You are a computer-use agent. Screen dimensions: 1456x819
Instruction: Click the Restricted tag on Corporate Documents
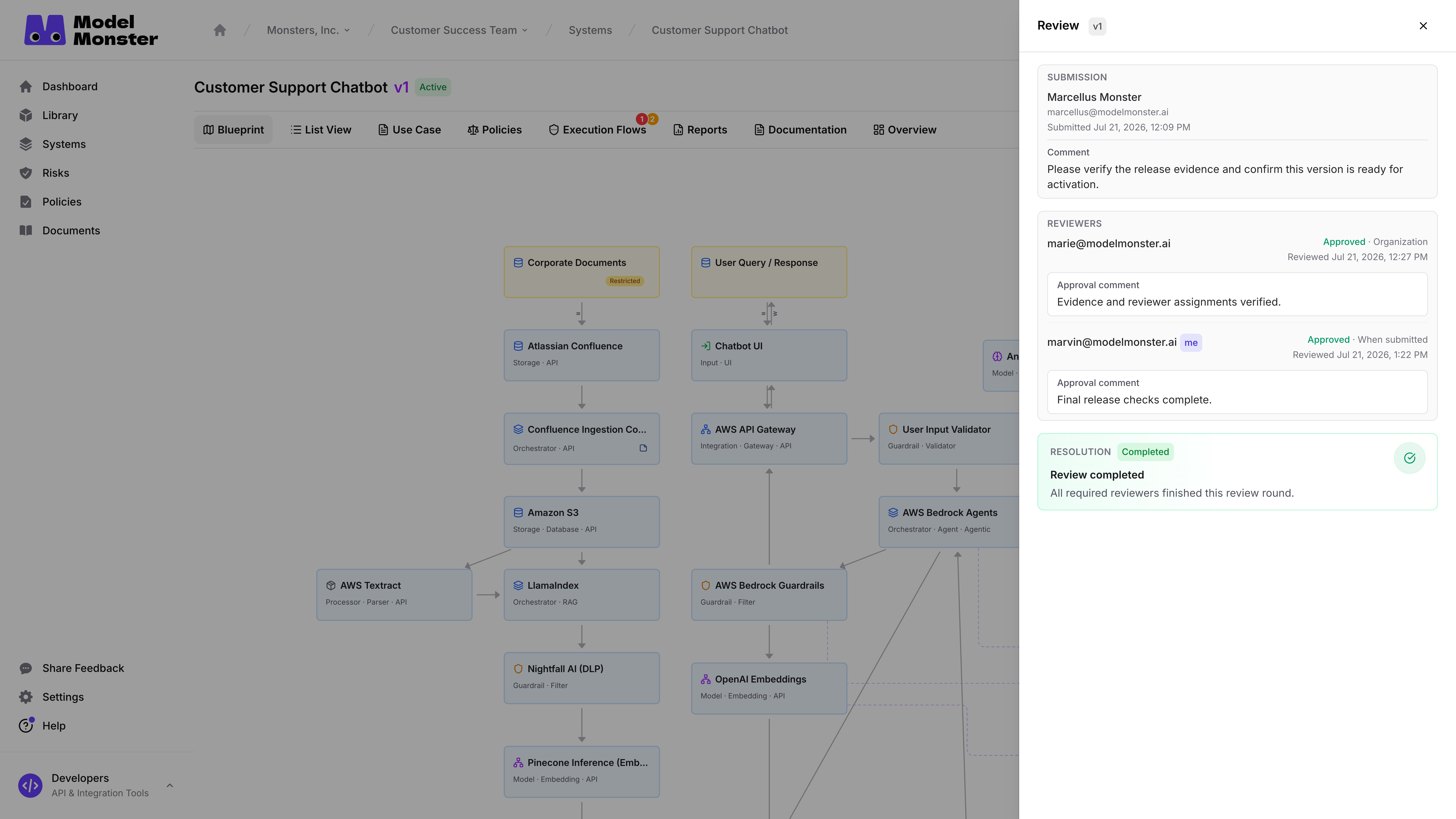click(x=625, y=281)
